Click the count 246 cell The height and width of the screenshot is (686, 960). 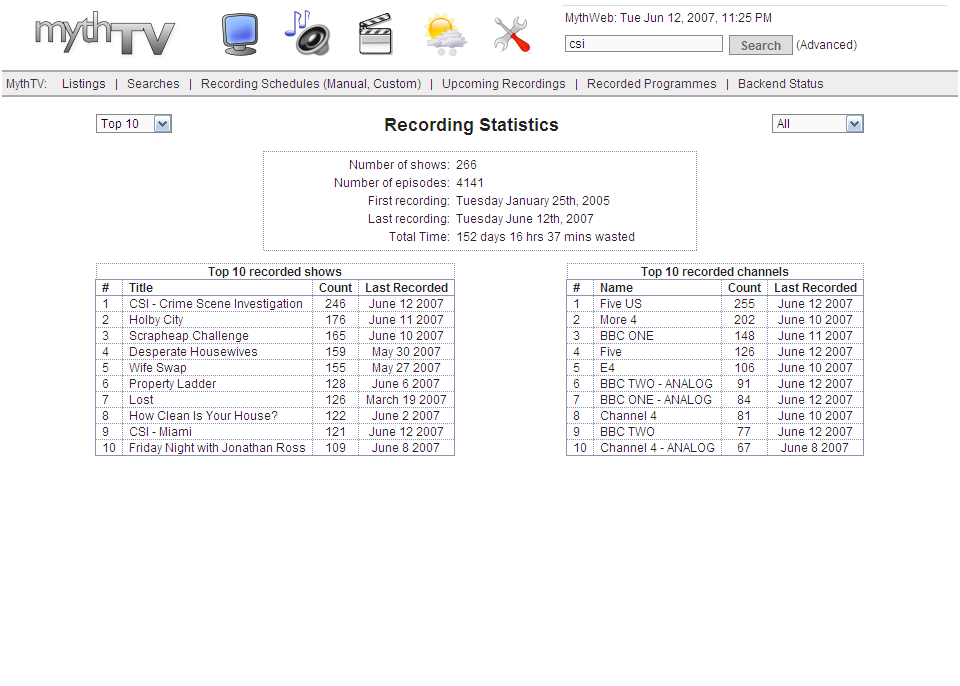(x=336, y=304)
